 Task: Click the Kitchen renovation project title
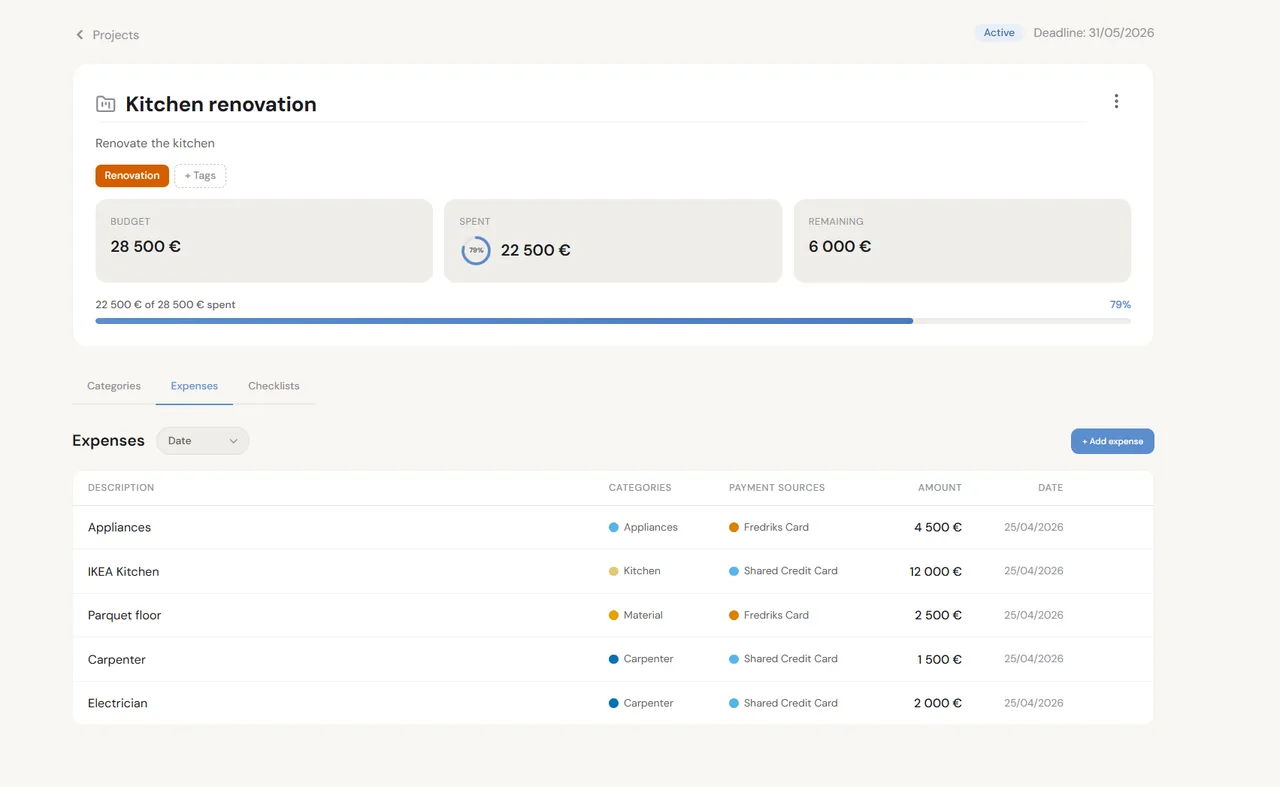point(221,104)
